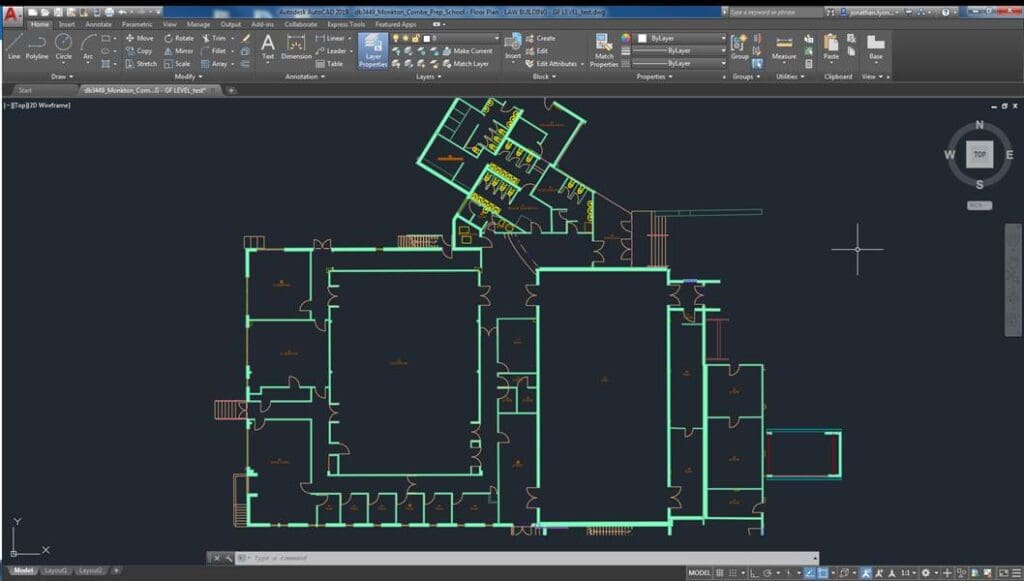Open the Layer Properties manager

tap(373, 50)
